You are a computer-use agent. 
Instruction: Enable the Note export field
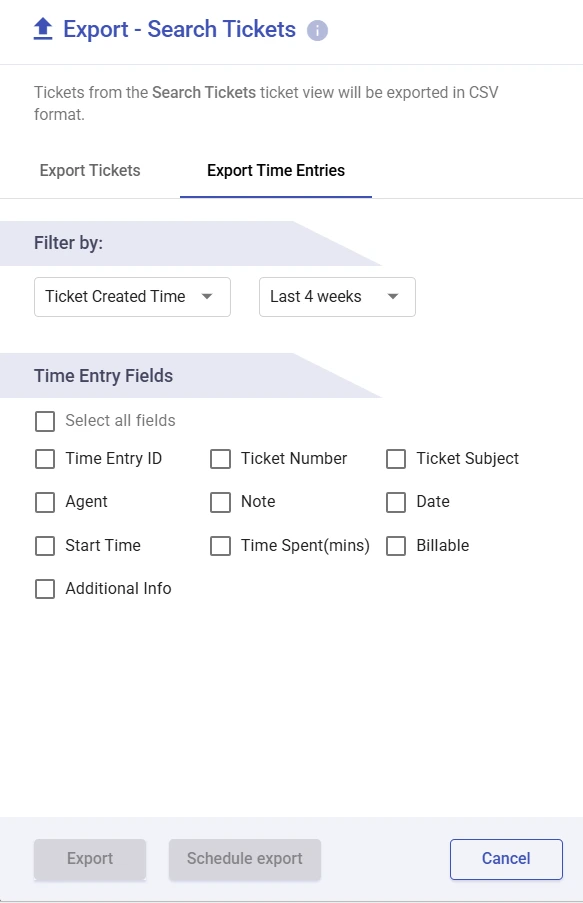click(x=220, y=502)
